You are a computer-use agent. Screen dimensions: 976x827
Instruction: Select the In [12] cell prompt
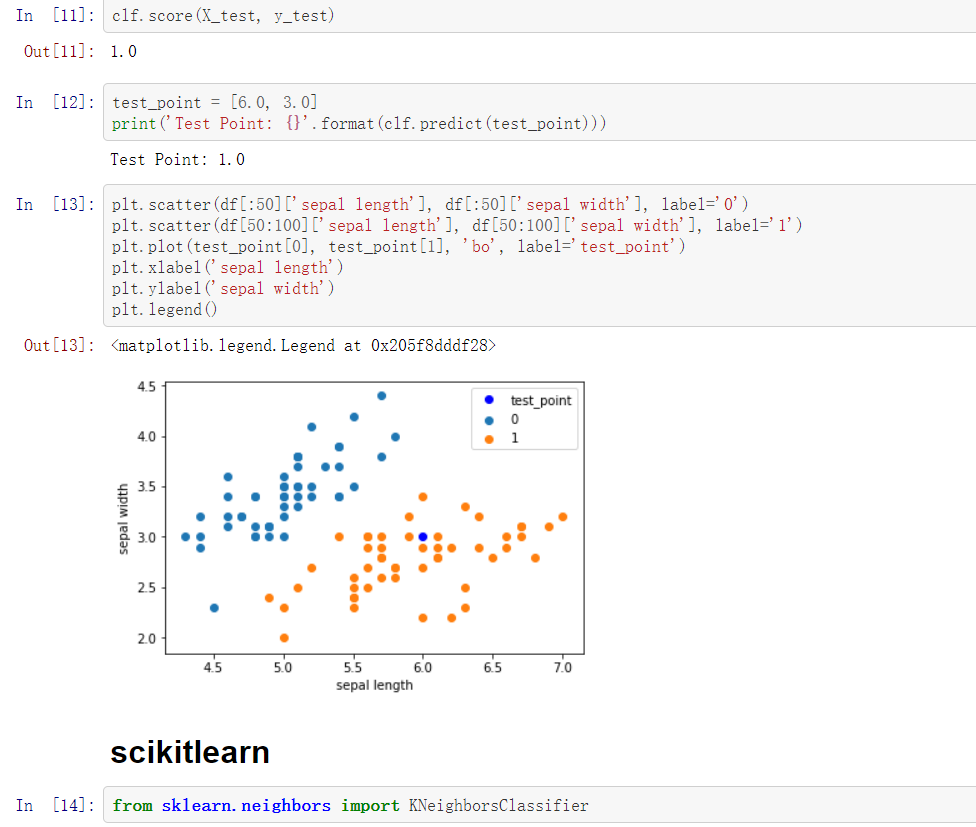[x=53, y=102]
